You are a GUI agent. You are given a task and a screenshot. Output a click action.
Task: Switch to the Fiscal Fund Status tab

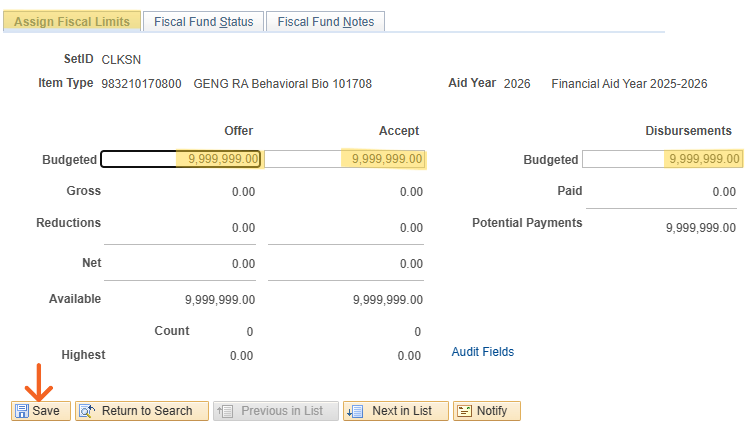203,21
